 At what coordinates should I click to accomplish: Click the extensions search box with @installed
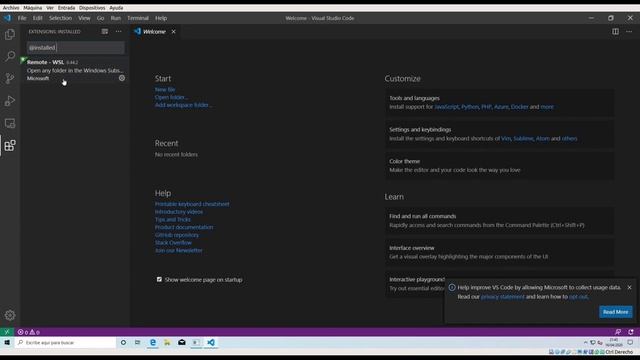pos(76,48)
